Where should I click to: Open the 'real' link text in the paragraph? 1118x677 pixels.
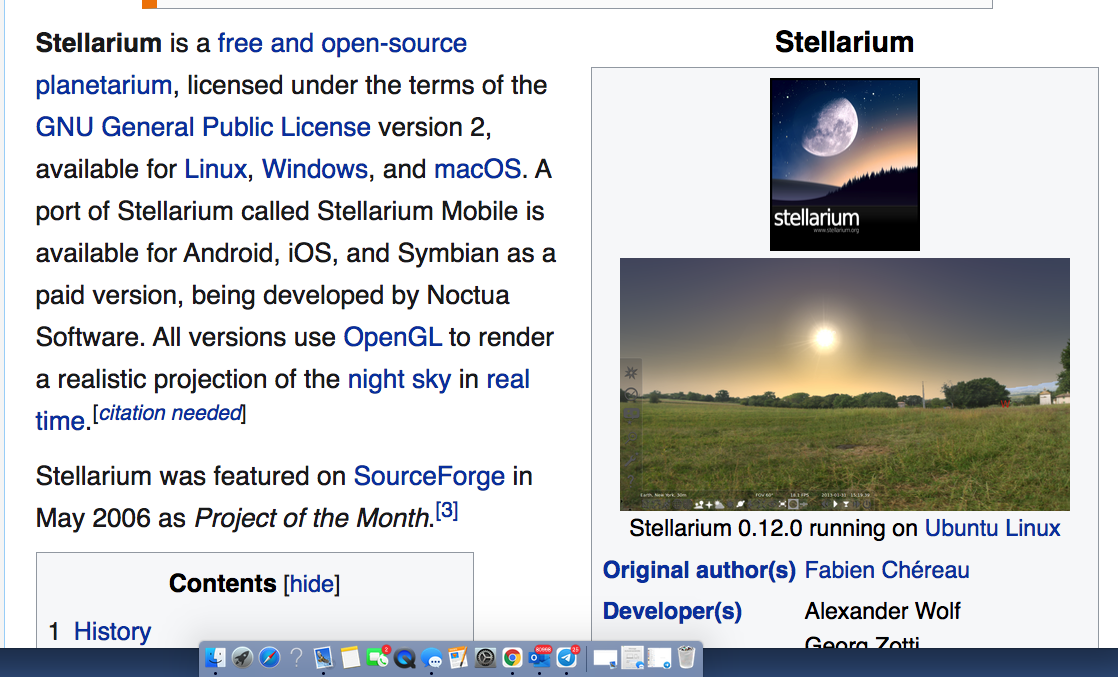click(508, 379)
